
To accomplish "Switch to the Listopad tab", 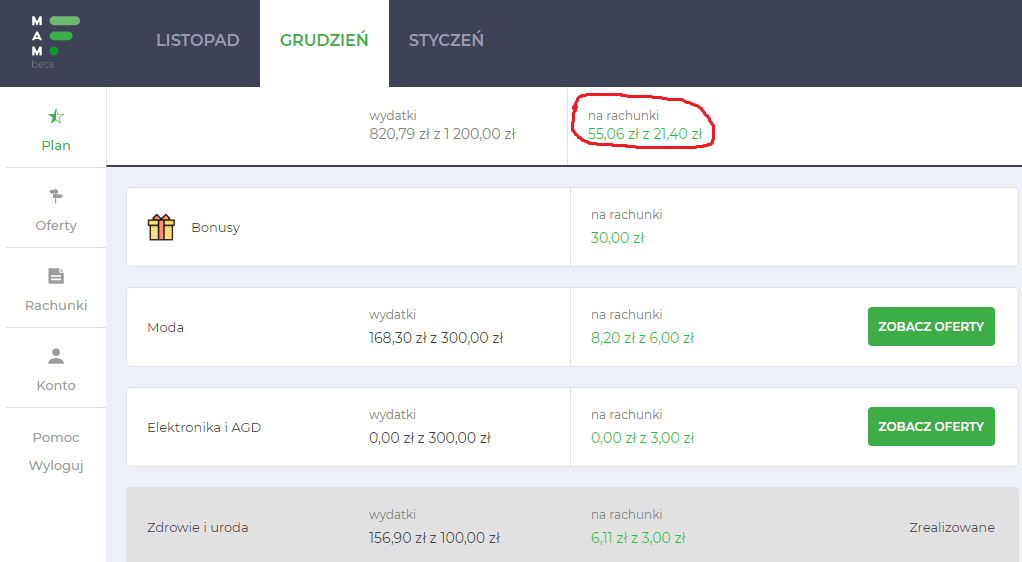I will [198, 41].
